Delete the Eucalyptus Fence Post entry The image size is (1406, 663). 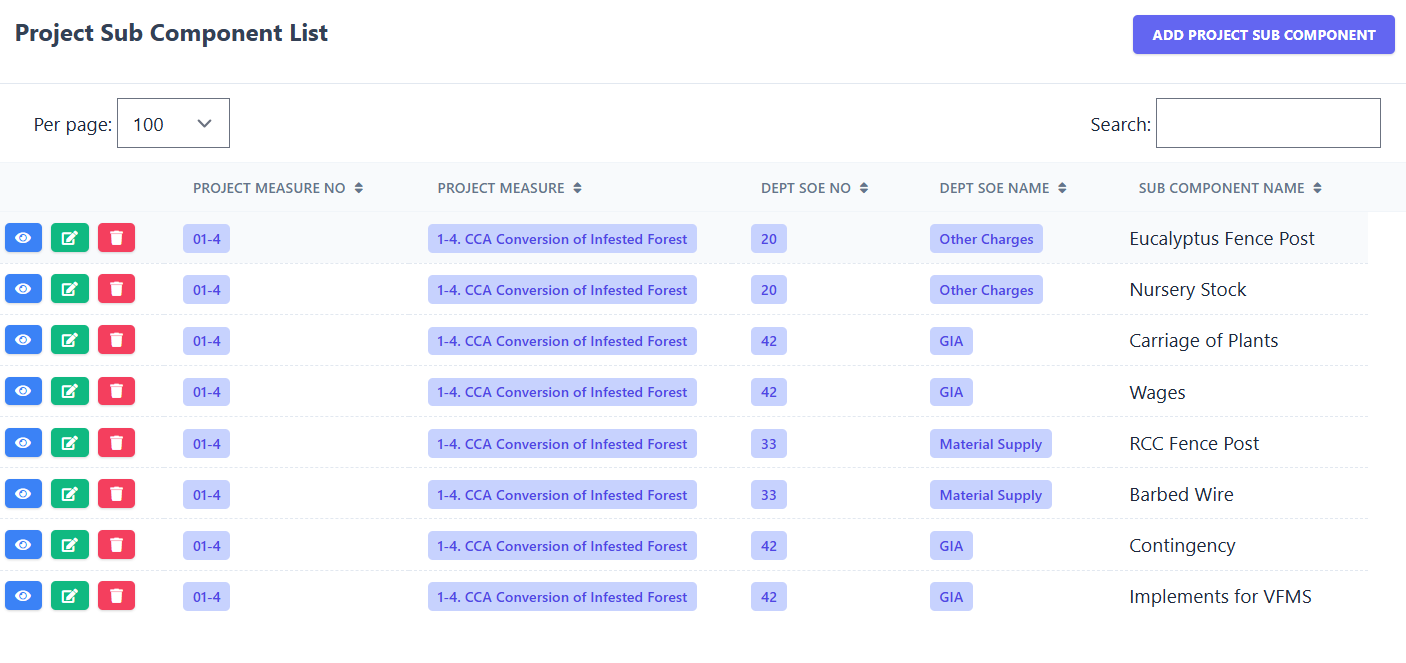[x=116, y=238]
